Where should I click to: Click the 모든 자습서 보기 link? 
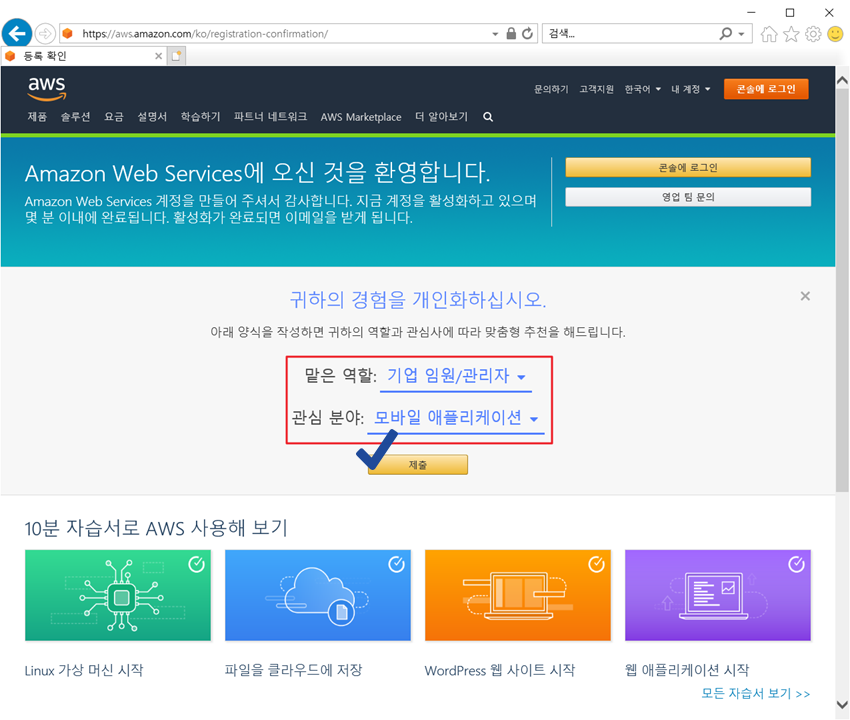[x=756, y=693]
